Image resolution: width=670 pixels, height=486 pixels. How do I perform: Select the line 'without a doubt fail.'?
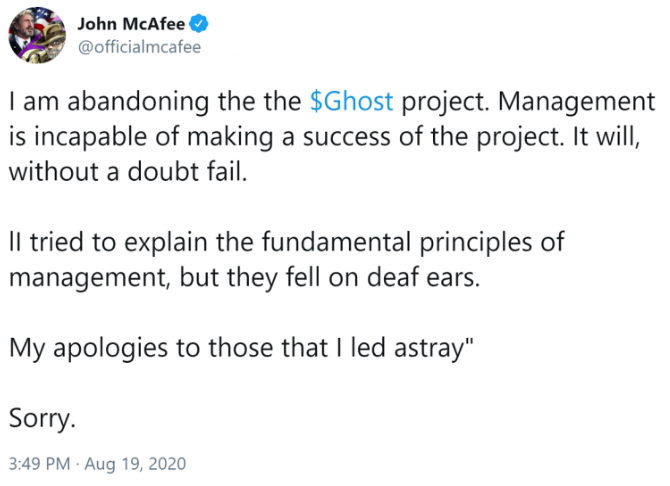point(128,172)
